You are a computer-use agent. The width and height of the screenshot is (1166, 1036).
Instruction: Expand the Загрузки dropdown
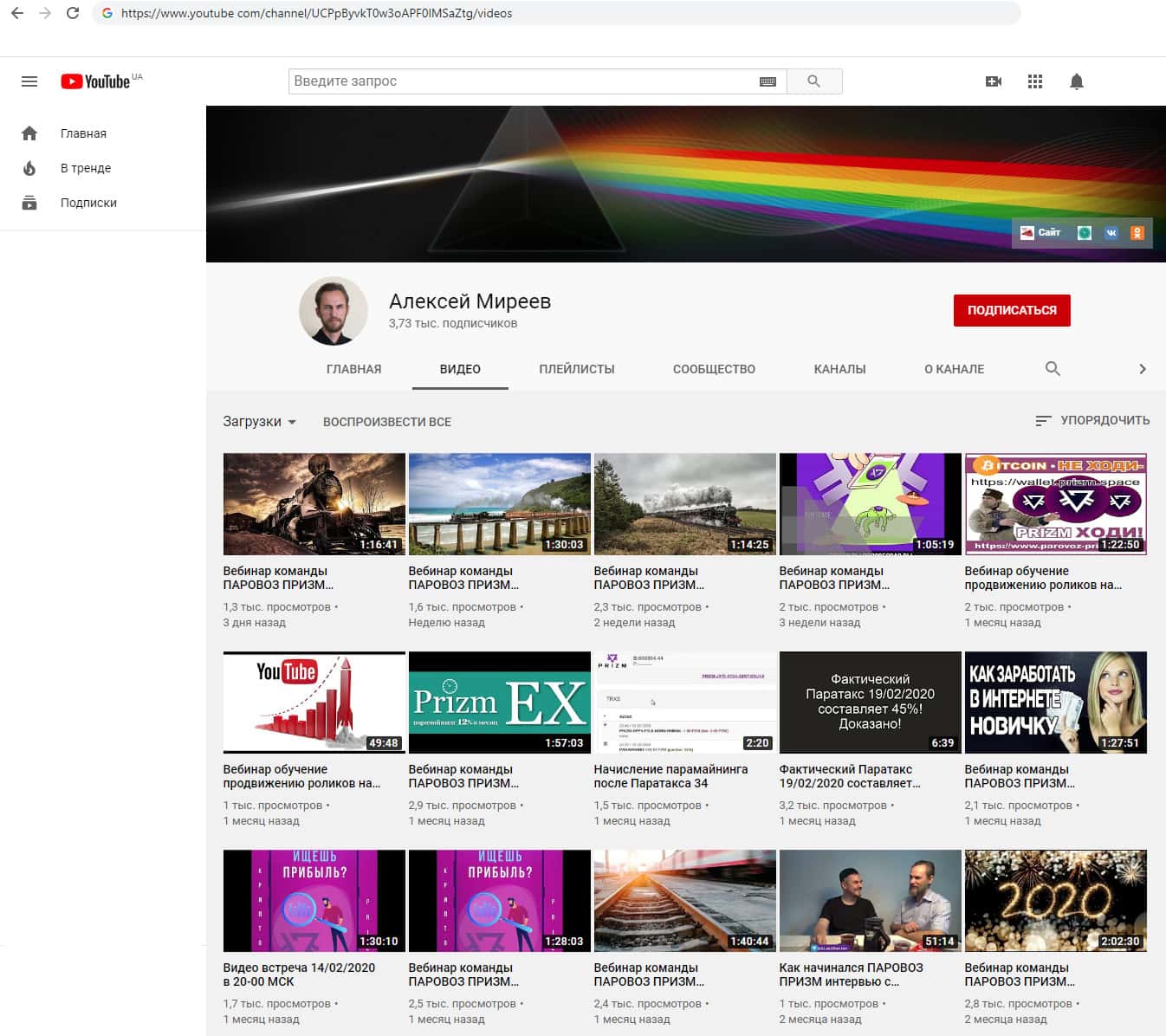(x=259, y=422)
